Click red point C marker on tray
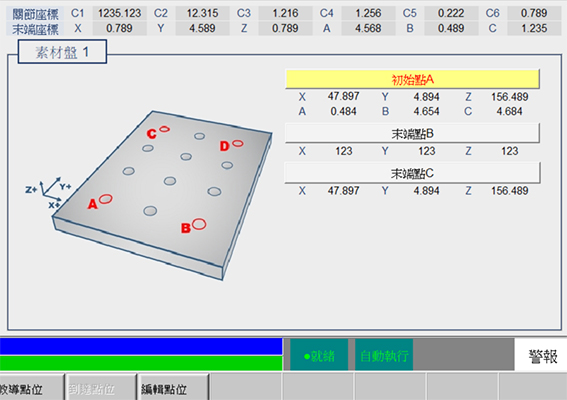The image size is (567, 400). tap(165, 129)
